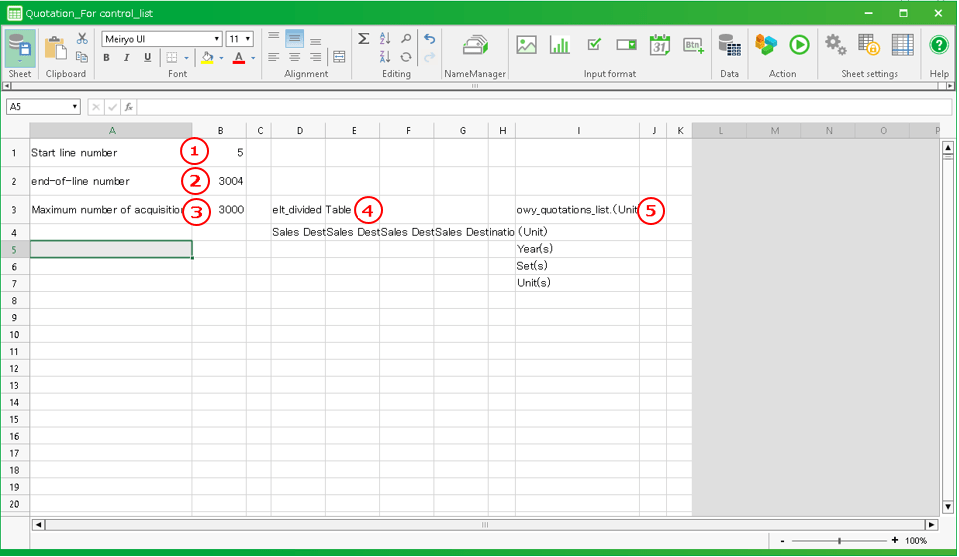
Task: Insert an image input format
Action: [526, 45]
